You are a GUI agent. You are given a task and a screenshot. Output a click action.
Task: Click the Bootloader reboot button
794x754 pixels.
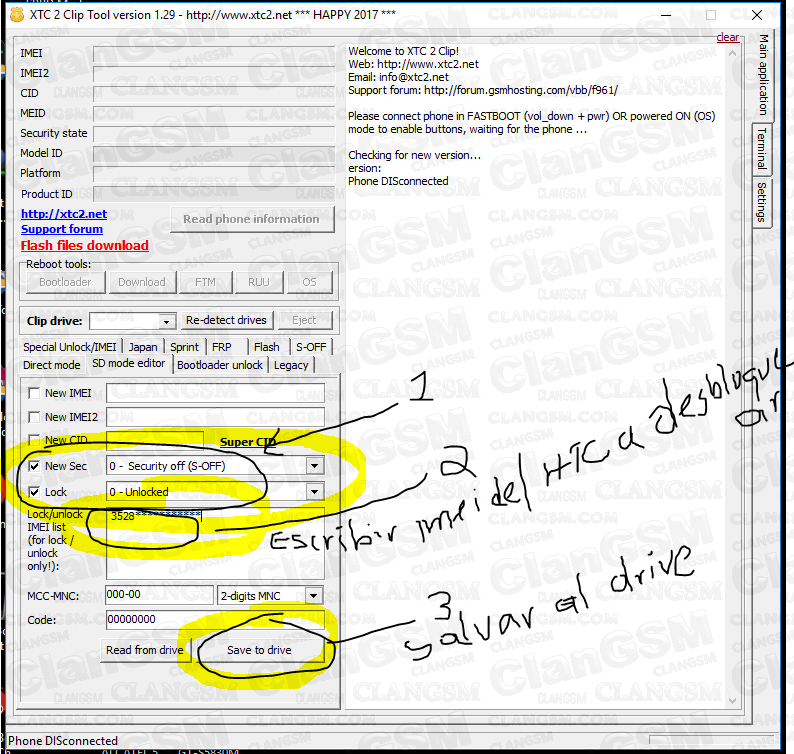coord(65,282)
